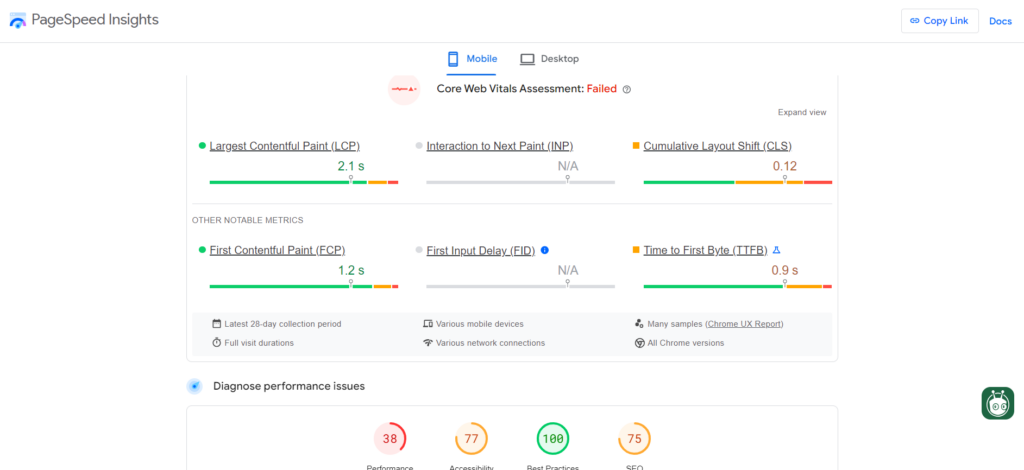Click the stopwatch icon by Full visit durations
The image size is (1024, 470).
point(217,343)
